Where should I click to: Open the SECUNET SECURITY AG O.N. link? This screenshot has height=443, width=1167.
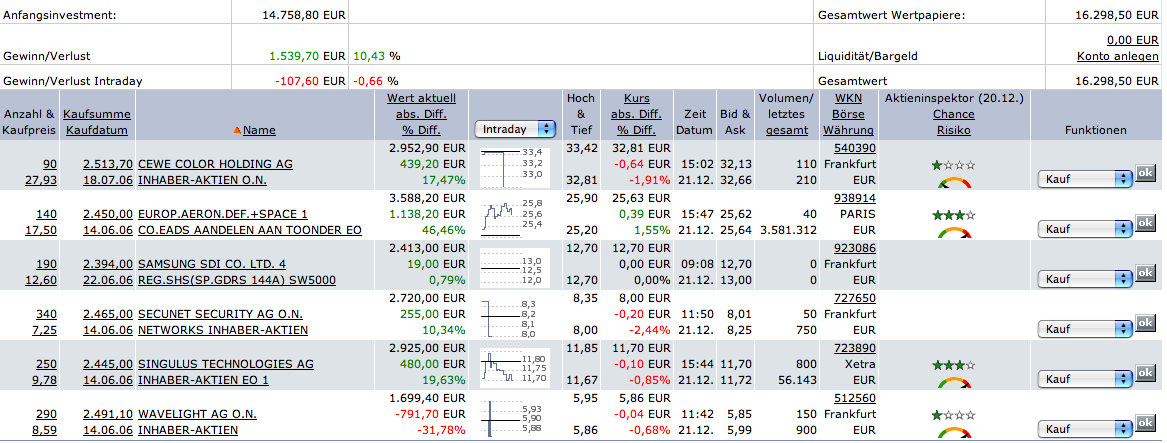(x=223, y=314)
